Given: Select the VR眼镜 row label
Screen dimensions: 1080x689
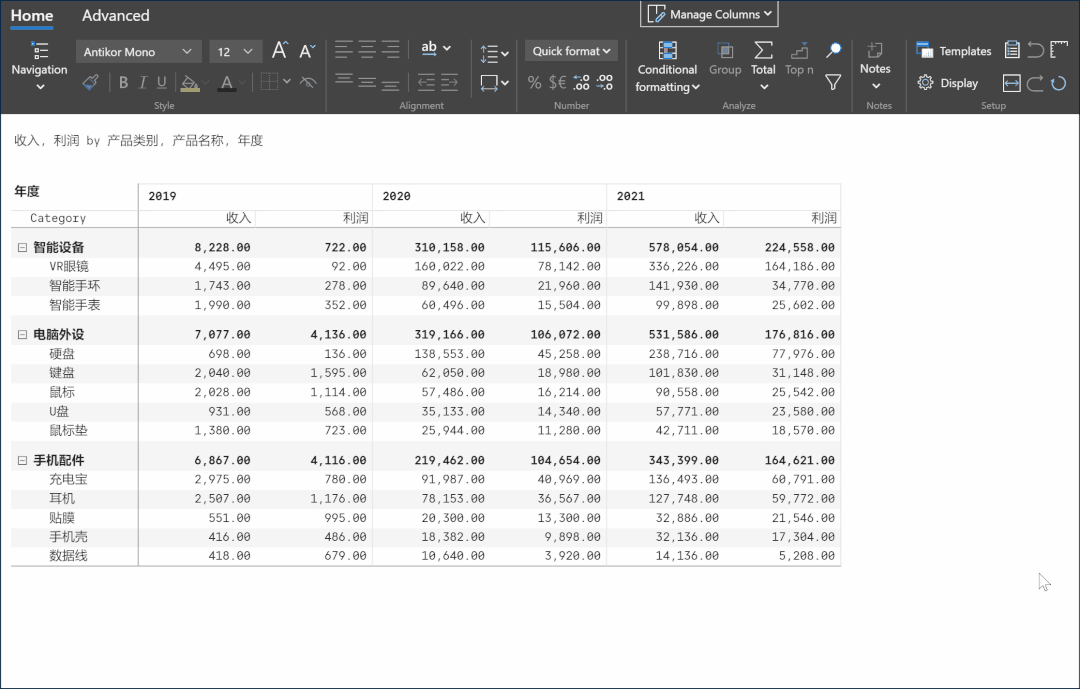Looking at the screenshot, I should (69, 267).
